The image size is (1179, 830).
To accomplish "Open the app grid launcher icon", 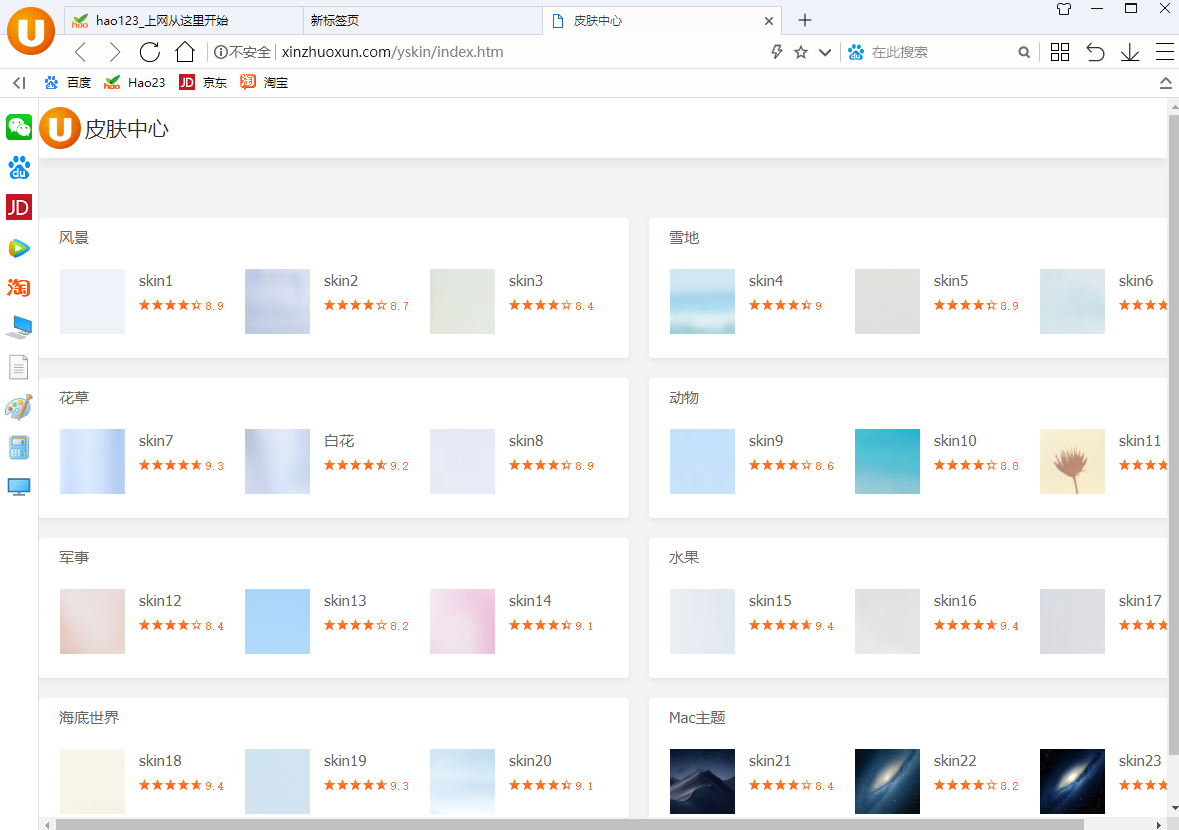I will [1059, 51].
